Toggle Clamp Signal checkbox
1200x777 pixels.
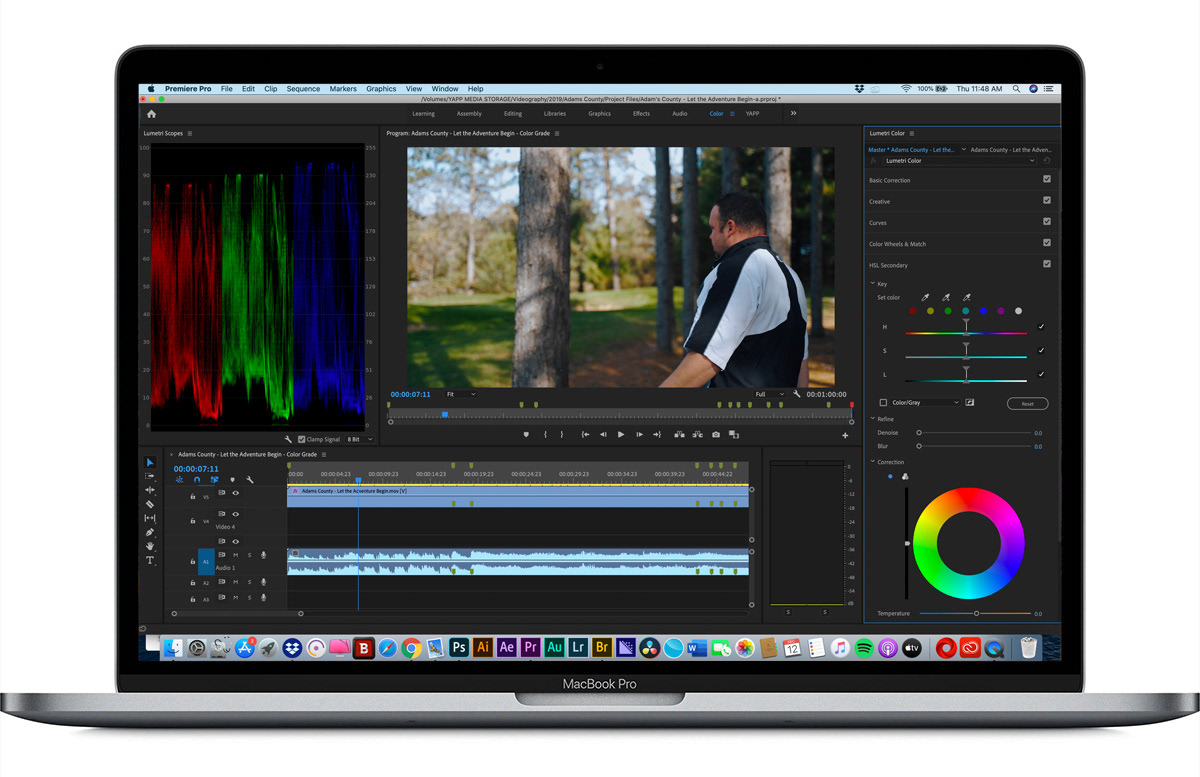point(302,439)
